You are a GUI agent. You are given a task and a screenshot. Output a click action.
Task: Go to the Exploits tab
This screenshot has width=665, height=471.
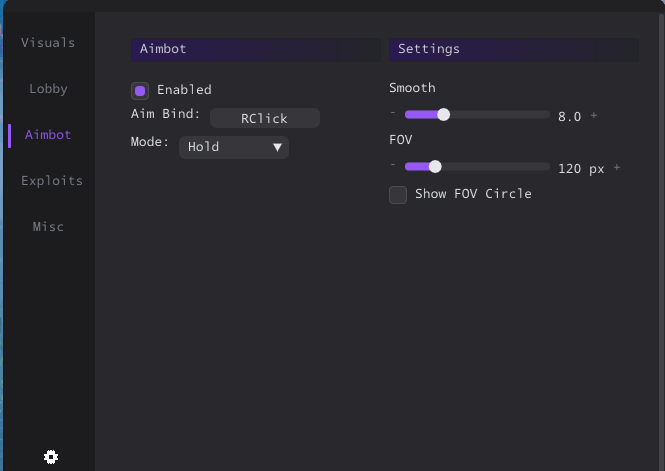click(52, 181)
